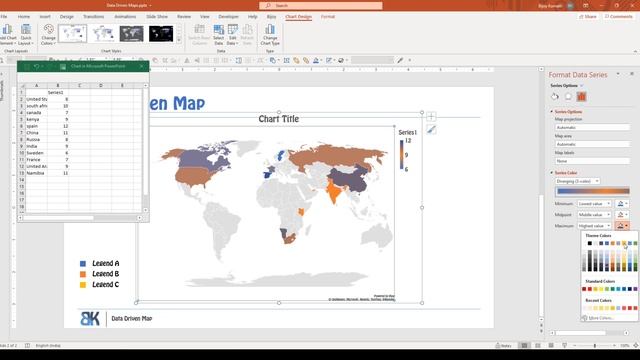
Task: Pick black theme color swatch
Action: 589,243
